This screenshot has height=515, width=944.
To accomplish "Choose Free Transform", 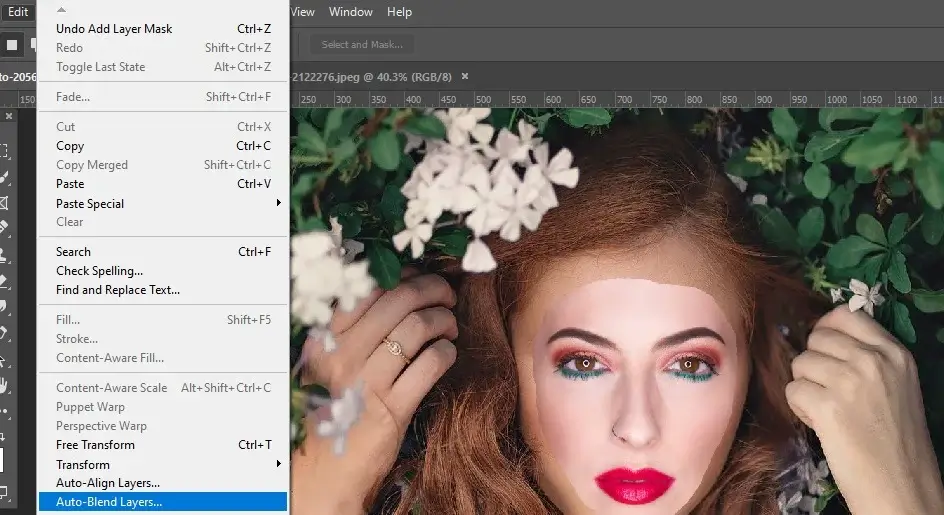I will (163, 445).
